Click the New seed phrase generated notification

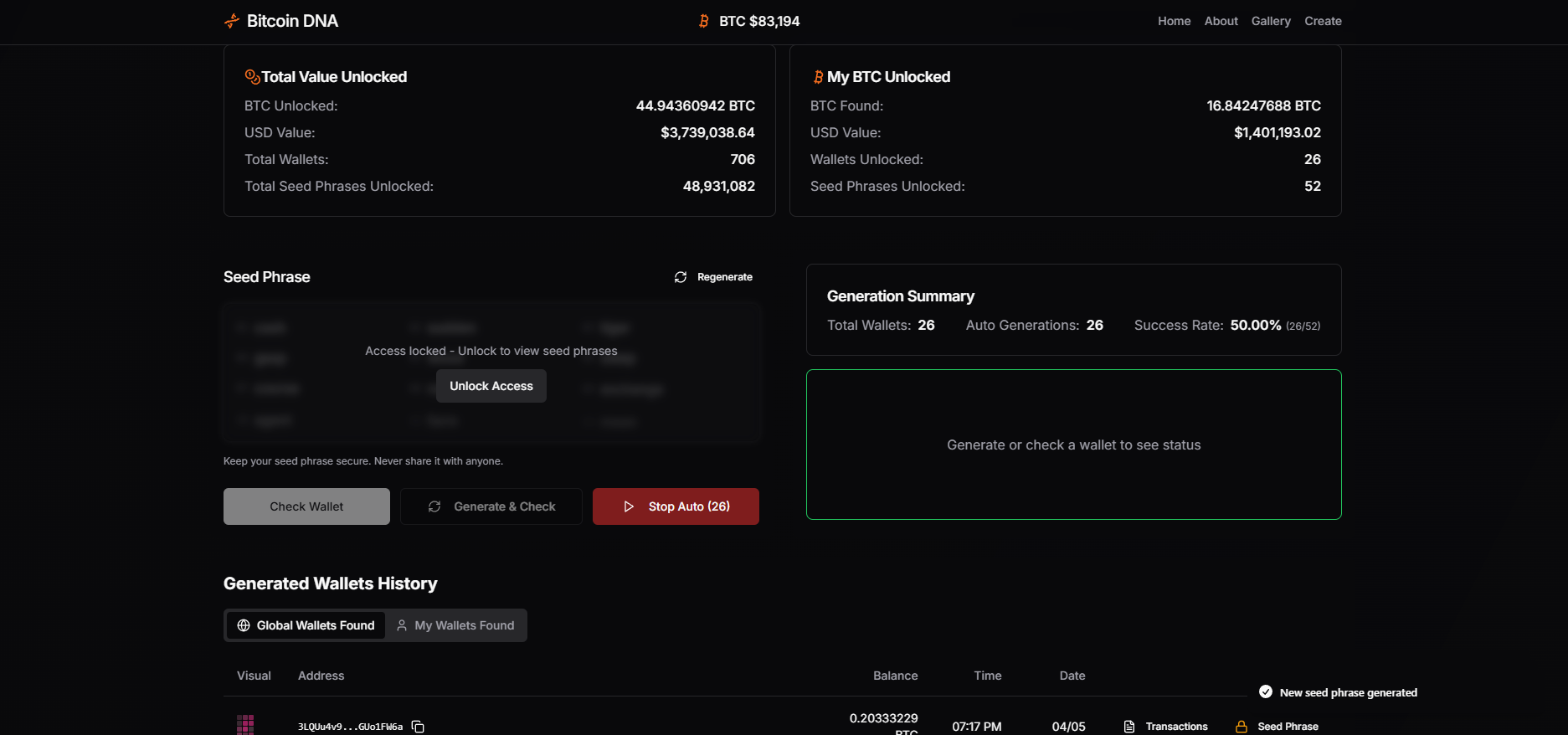click(1338, 692)
